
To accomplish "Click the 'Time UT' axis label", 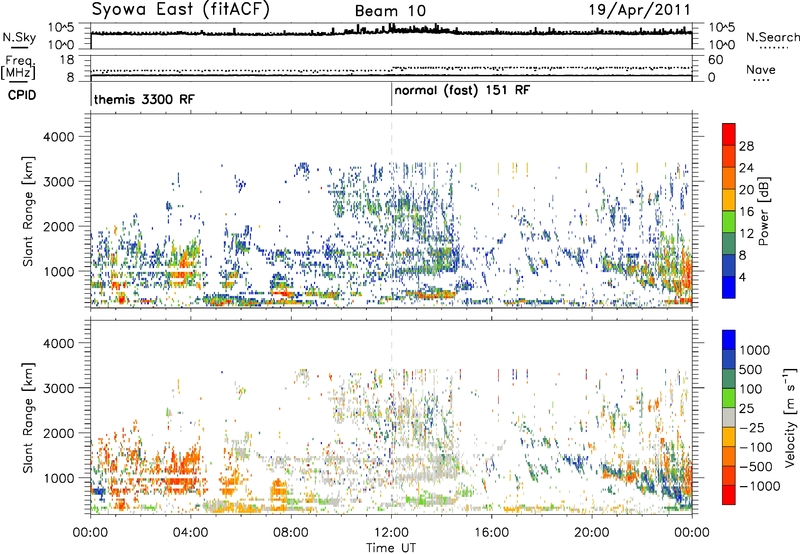I will point(391,548).
